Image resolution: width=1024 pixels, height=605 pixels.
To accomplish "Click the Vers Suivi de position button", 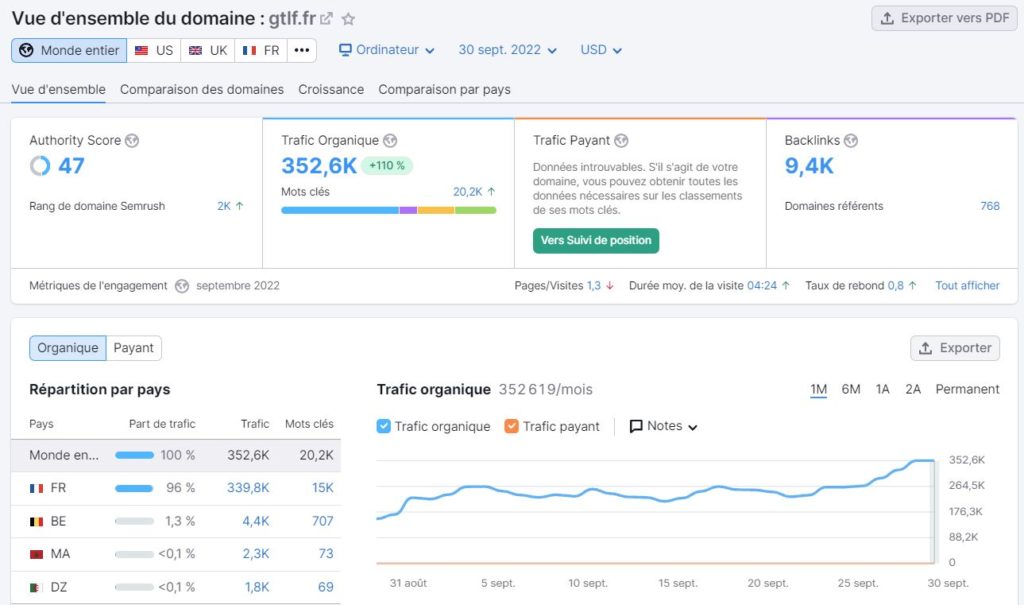I will point(596,240).
